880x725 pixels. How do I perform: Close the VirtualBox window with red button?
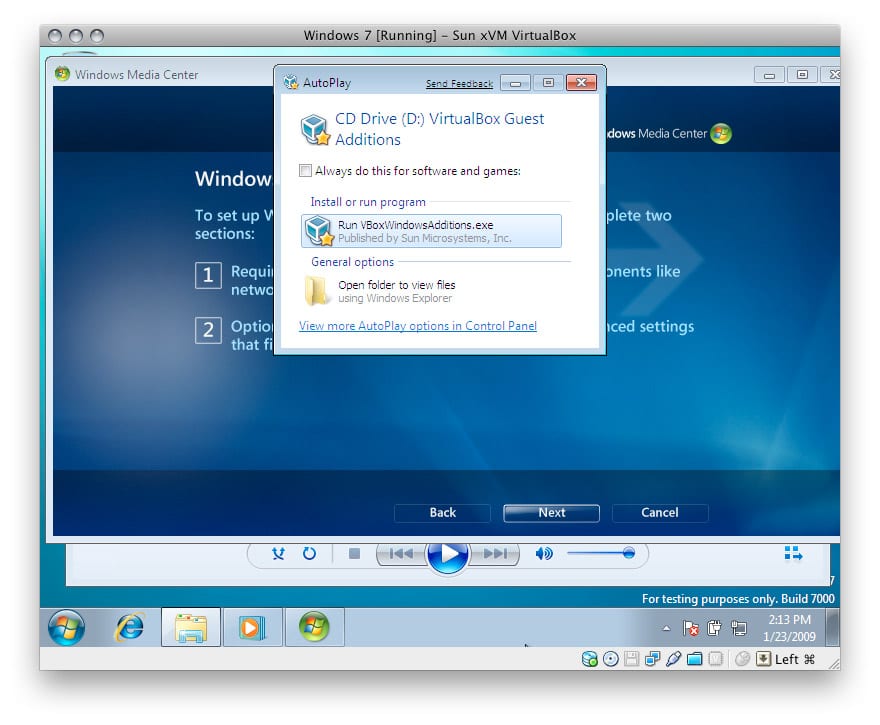[55, 36]
